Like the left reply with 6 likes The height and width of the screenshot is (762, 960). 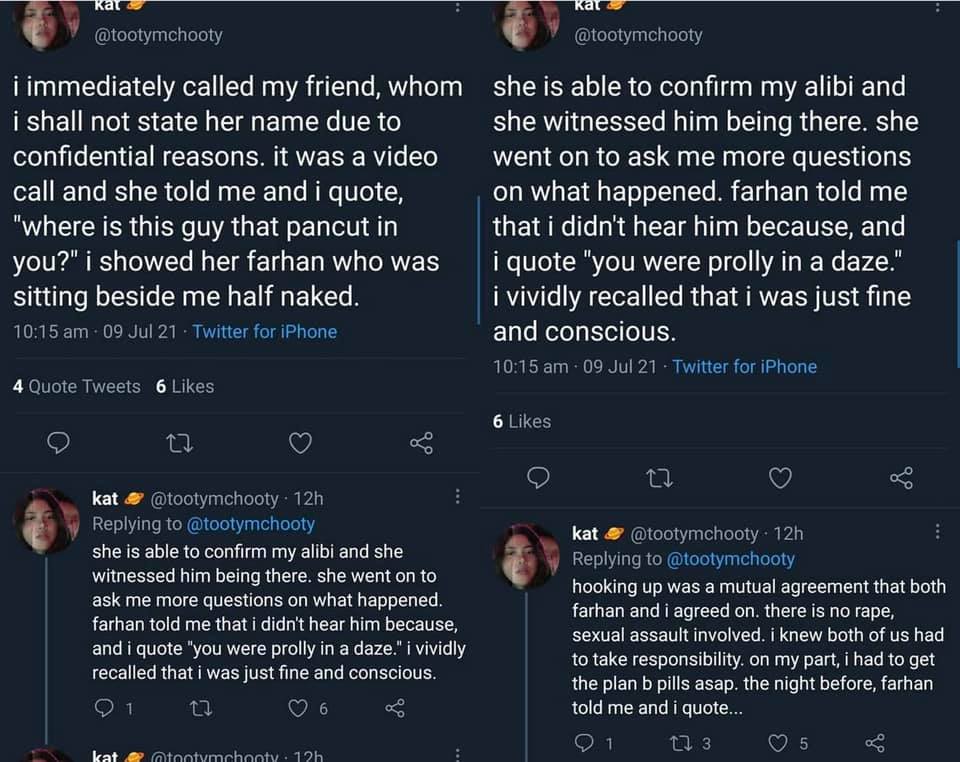299,708
